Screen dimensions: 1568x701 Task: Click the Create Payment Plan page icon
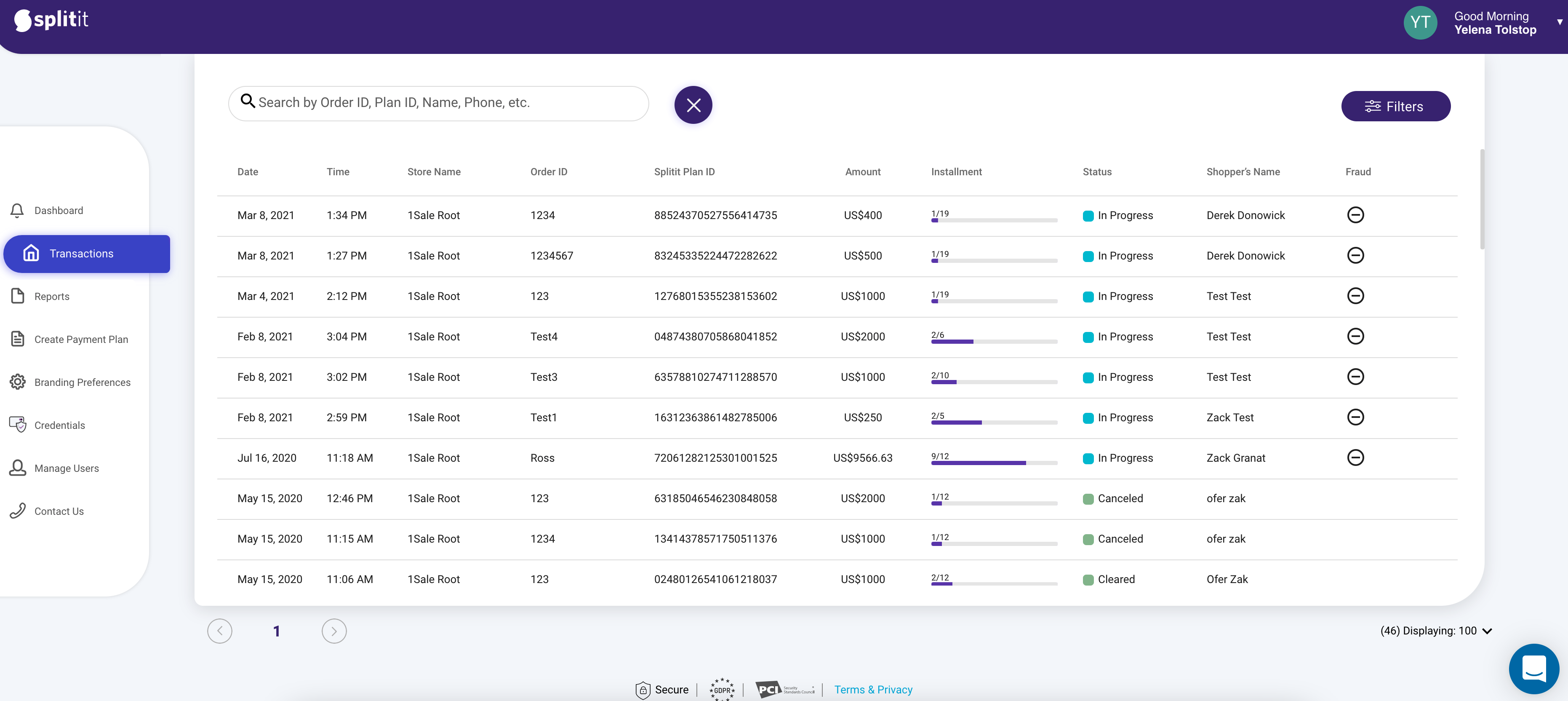(x=18, y=339)
